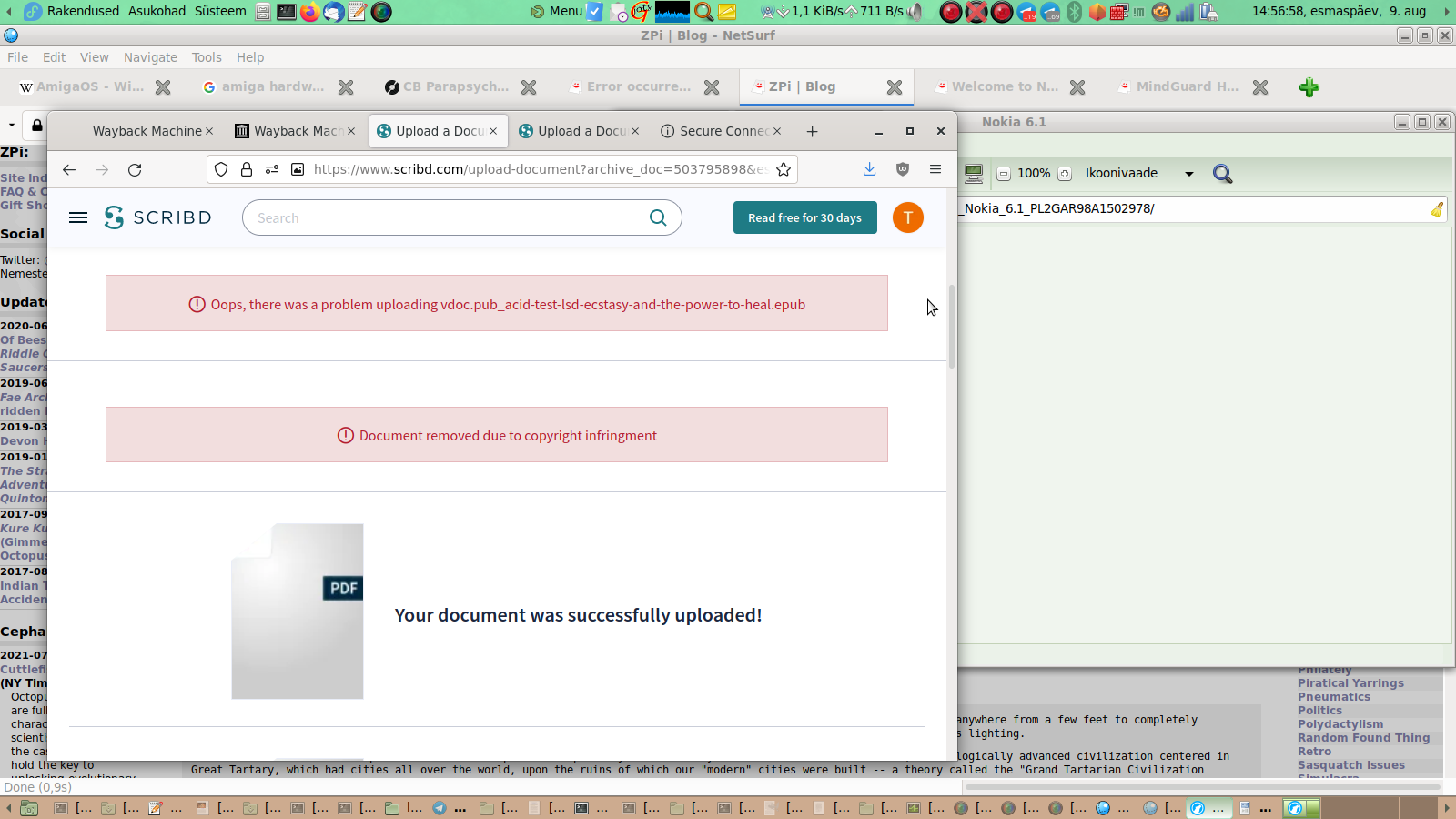This screenshot has width=1456, height=819.
Task: Open computer icon in Nokia file manager
Action: click(974, 173)
